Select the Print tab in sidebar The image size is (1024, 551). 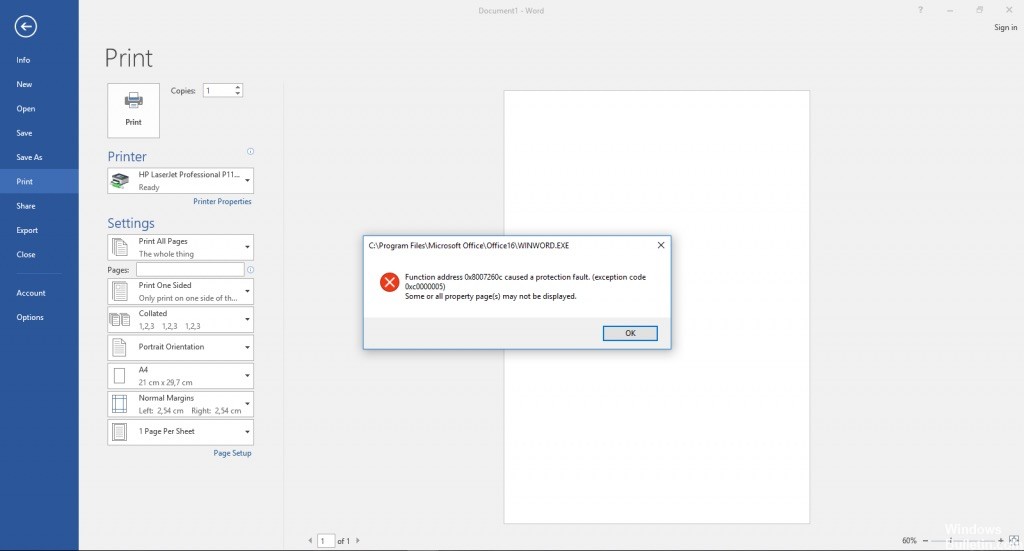[x=39, y=181]
